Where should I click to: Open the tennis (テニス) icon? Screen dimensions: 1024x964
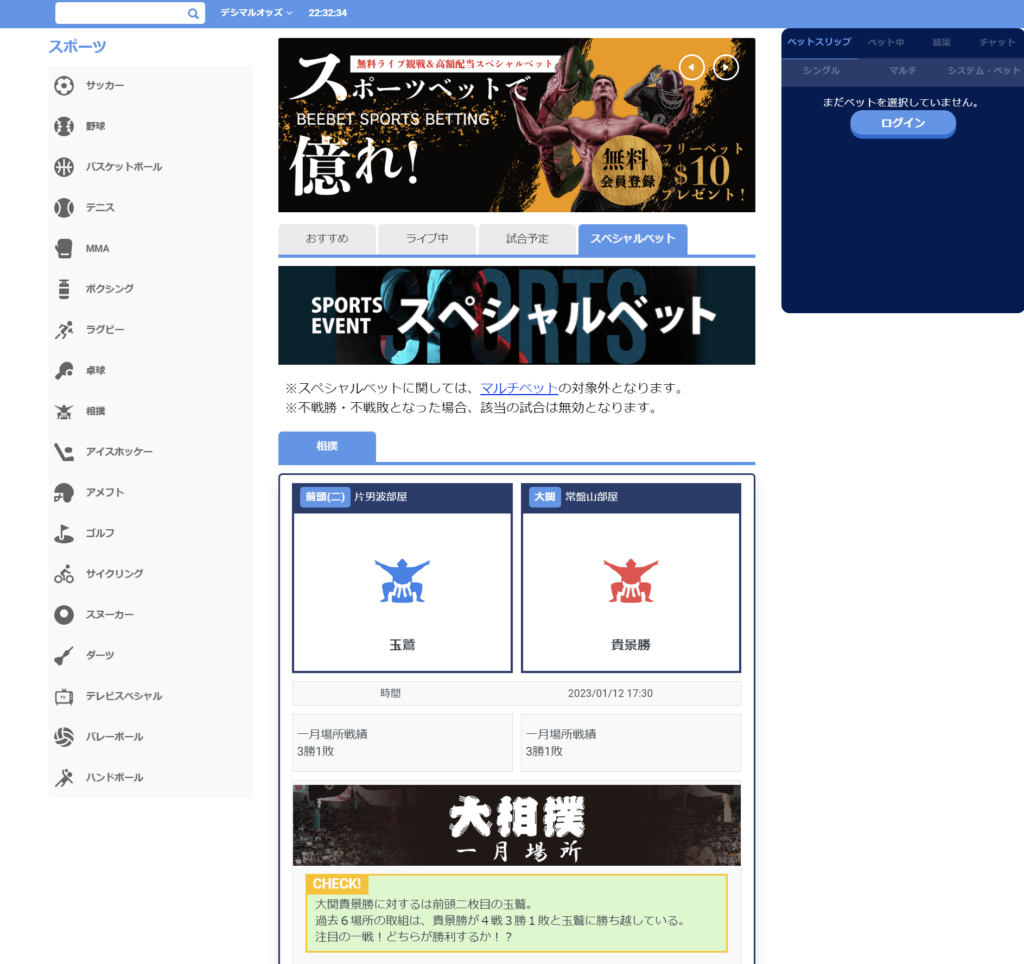point(64,208)
